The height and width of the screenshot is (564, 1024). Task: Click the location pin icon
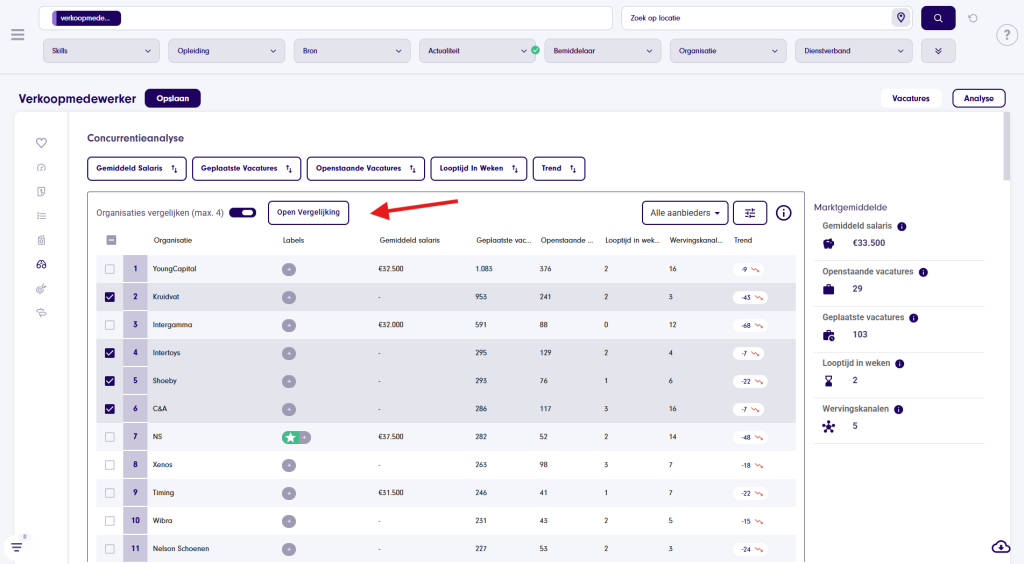coord(901,18)
